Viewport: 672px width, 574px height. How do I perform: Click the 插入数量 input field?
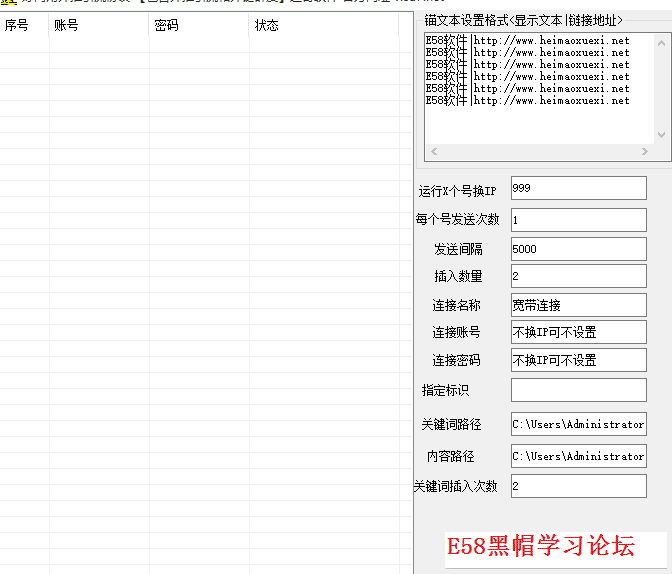[x=577, y=277]
